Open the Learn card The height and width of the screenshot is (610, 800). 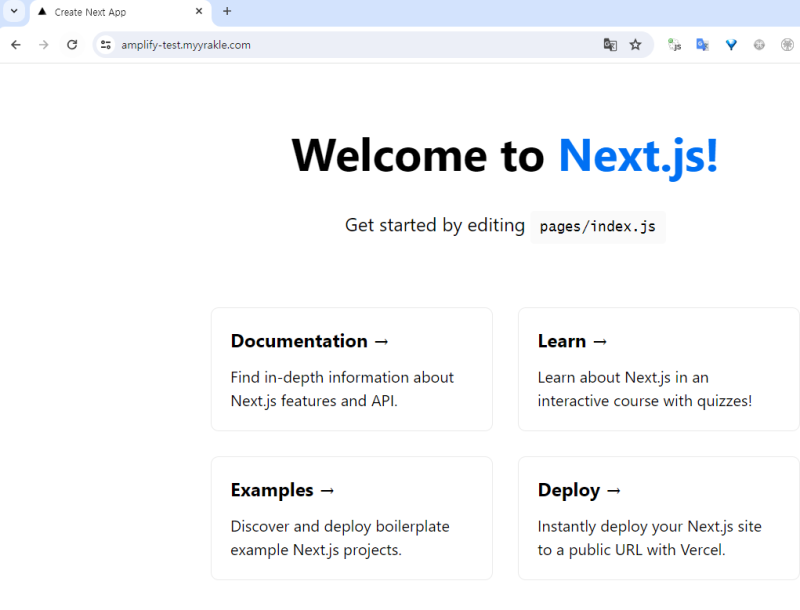pyautogui.click(x=658, y=369)
